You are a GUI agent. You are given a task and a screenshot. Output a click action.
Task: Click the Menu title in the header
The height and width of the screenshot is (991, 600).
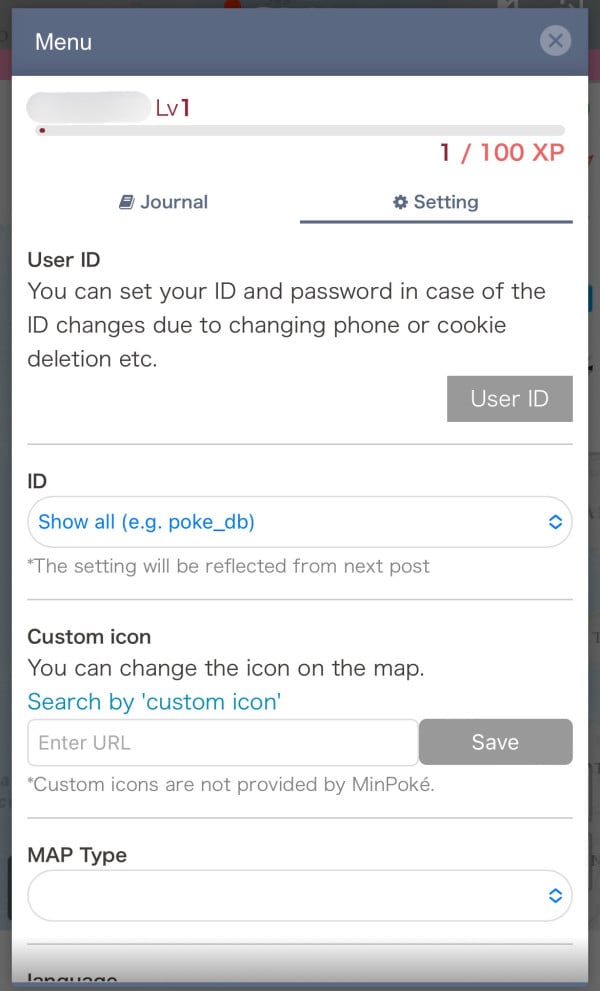(x=63, y=42)
